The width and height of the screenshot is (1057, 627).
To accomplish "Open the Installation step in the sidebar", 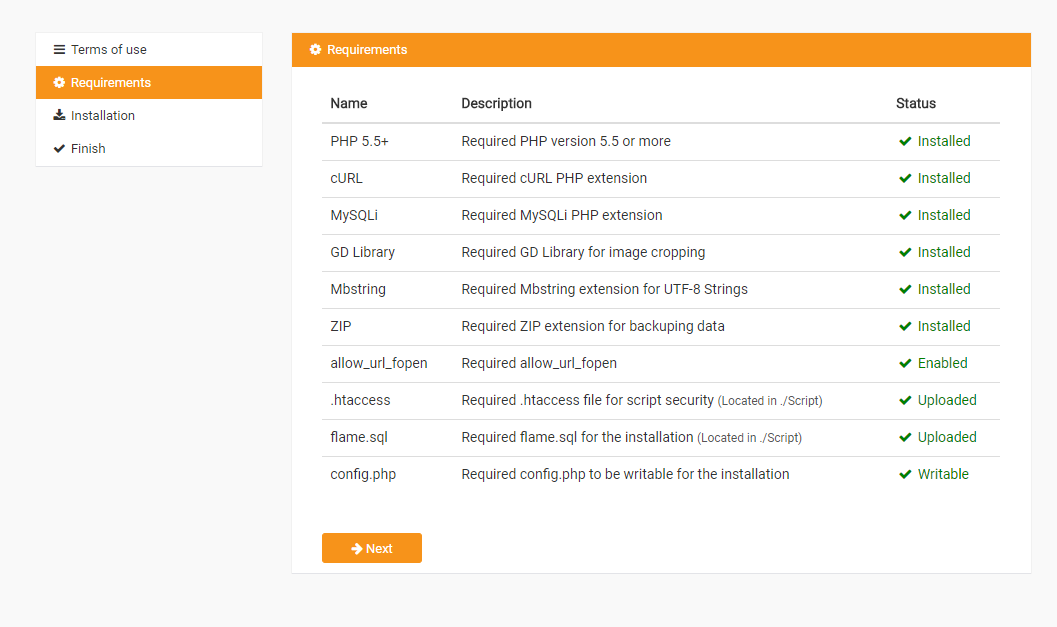I will pos(102,115).
